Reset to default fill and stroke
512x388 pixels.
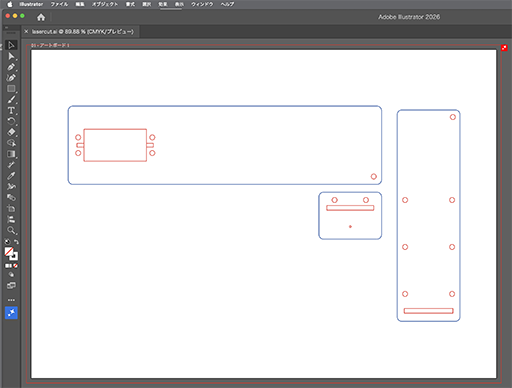click(7, 242)
